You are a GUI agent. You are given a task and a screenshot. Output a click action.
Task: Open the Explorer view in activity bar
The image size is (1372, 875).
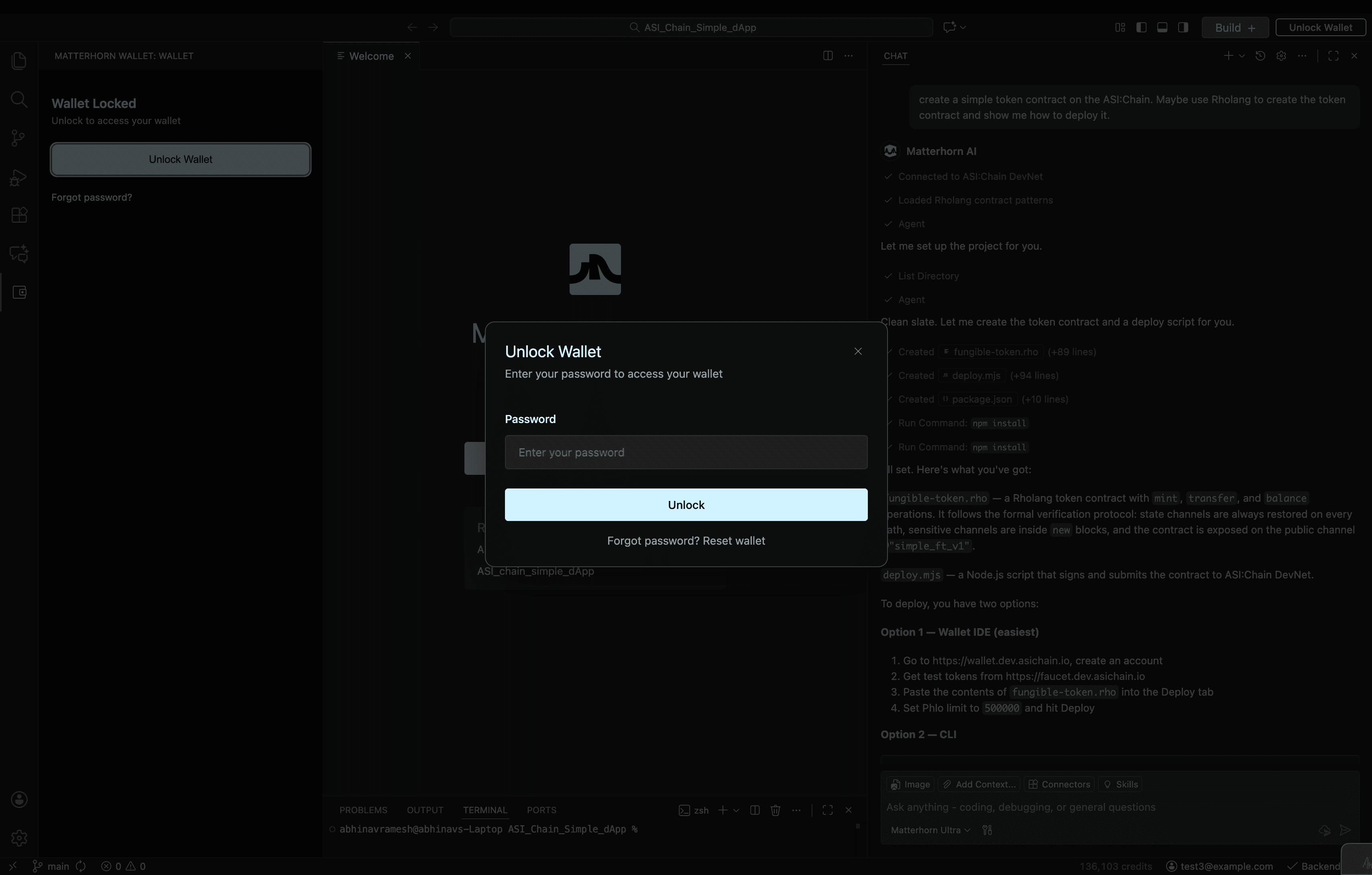pyautogui.click(x=19, y=61)
